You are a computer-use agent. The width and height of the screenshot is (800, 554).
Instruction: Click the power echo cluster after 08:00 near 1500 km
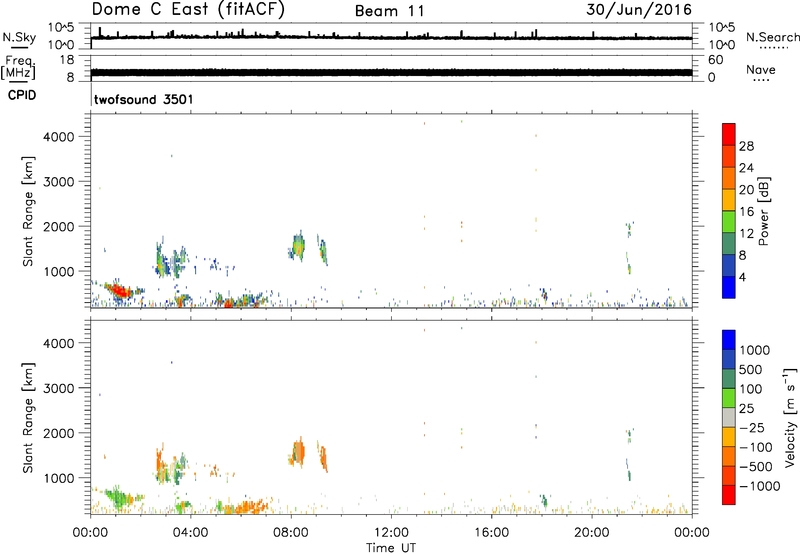click(298, 246)
